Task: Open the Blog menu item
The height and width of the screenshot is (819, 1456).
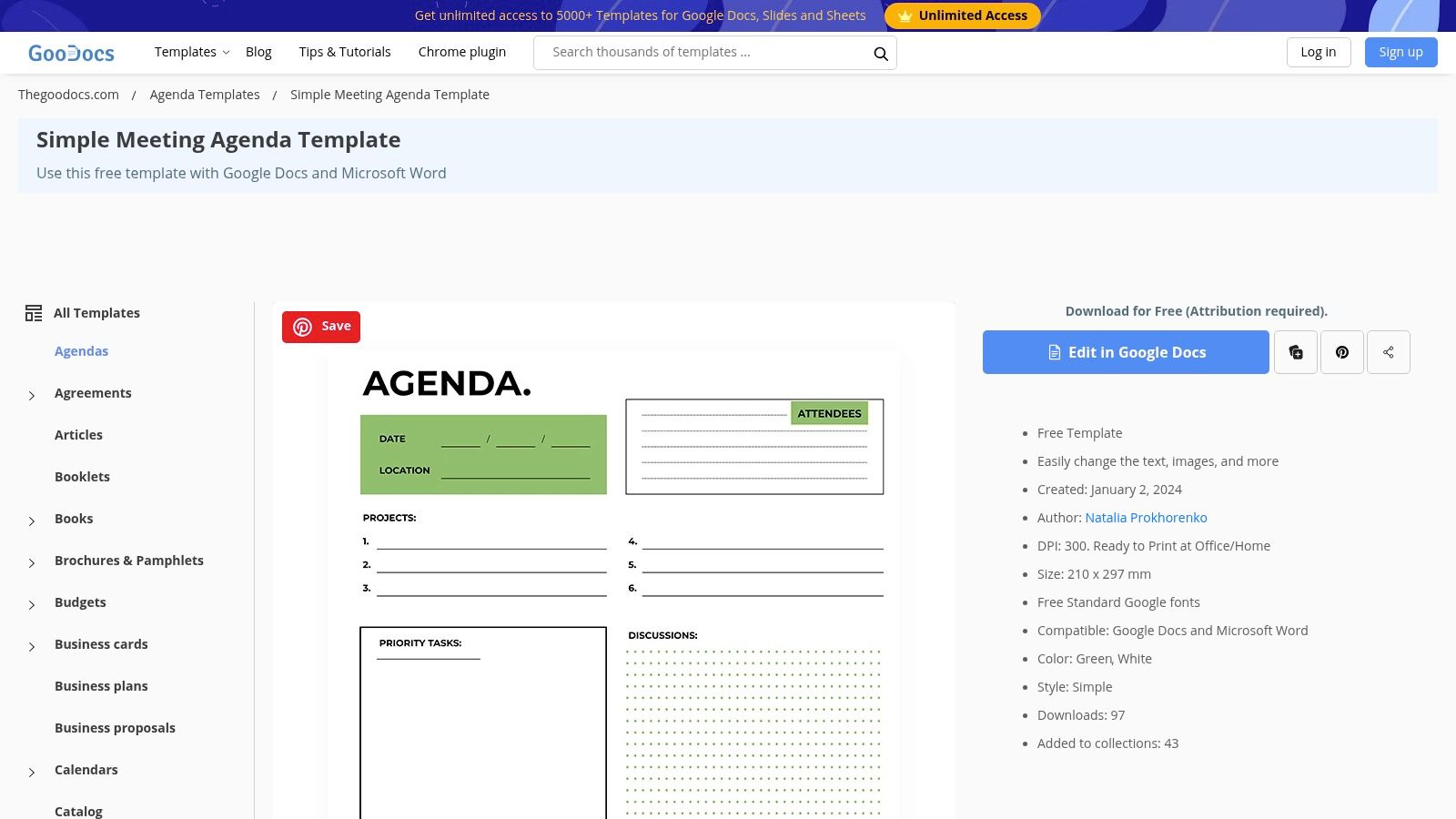Action: pos(258,52)
